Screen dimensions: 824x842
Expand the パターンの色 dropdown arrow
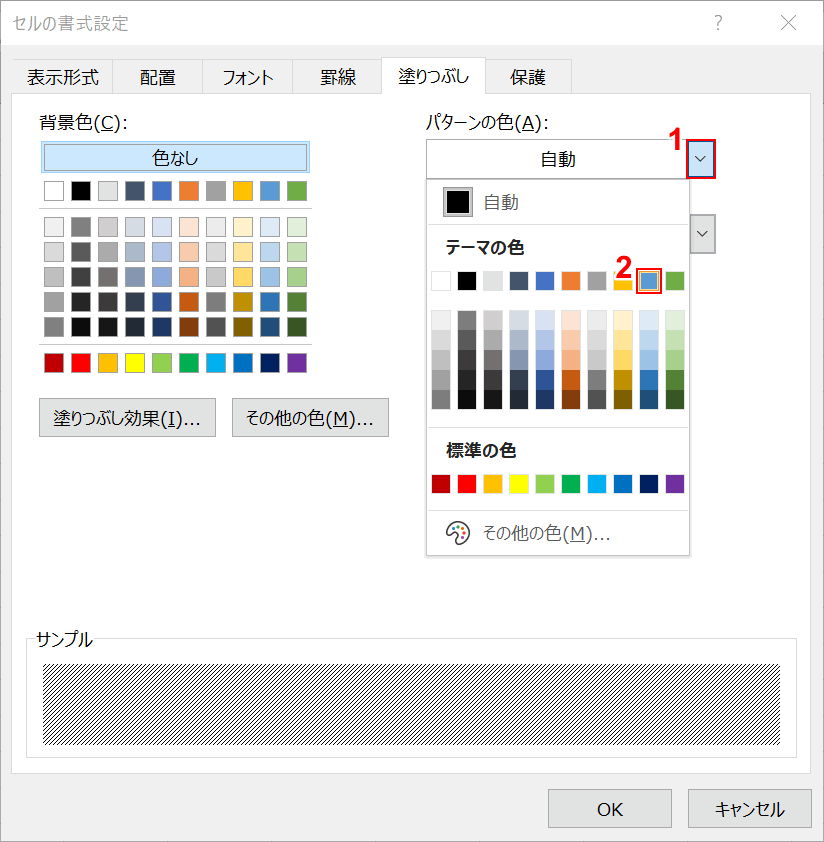[700, 159]
